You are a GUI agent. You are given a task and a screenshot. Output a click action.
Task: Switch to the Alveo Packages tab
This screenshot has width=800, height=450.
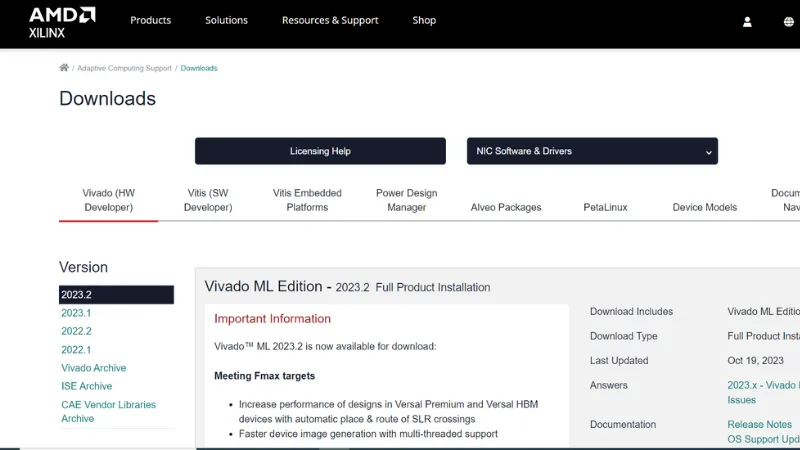pos(506,207)
